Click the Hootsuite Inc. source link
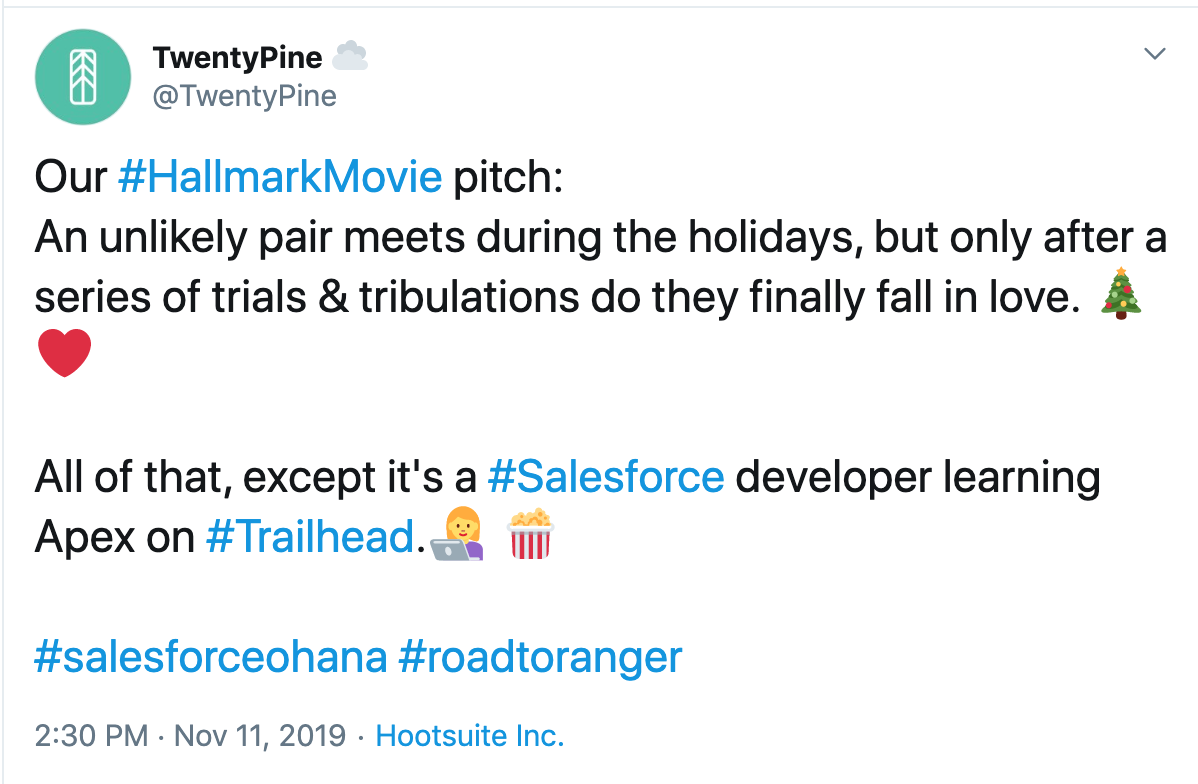Viewport: 1198px width, 784px height. [470, 736]
